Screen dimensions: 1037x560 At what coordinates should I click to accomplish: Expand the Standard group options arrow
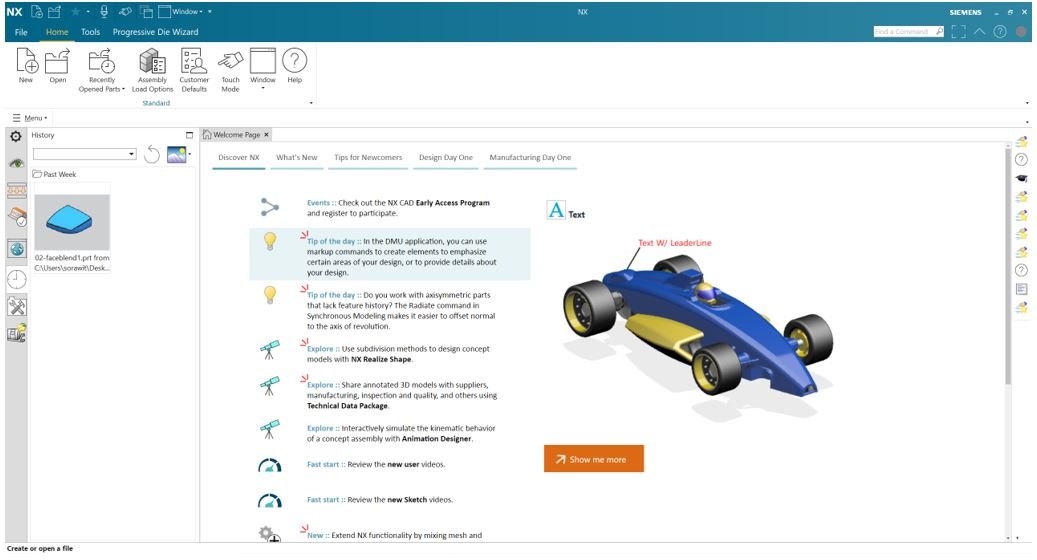[311, 103]
